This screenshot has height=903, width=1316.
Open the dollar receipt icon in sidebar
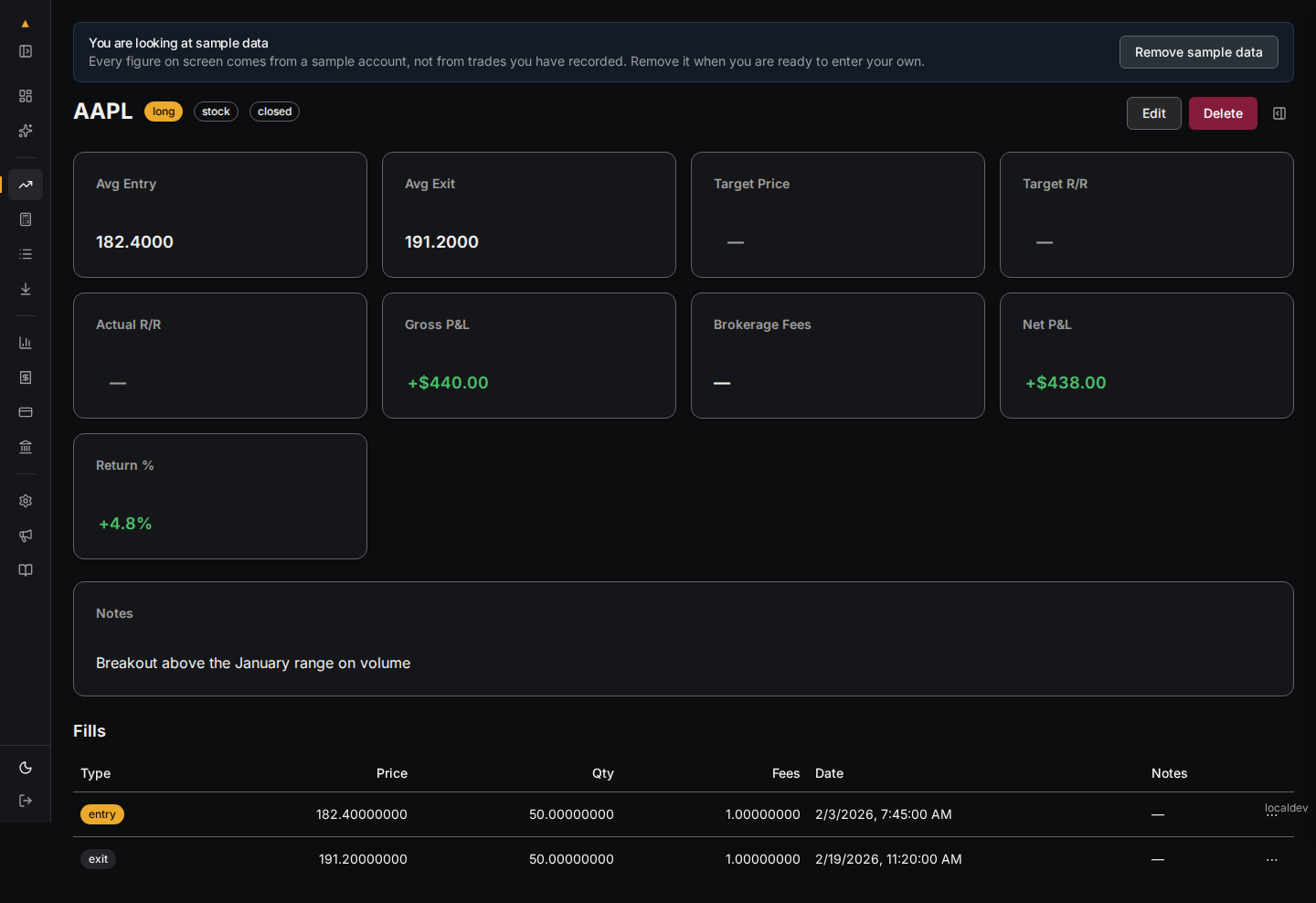pyautogui.click(x=26, y=377)
